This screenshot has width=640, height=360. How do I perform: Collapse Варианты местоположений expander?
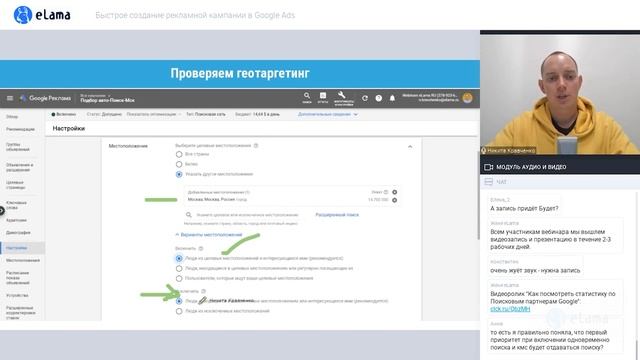point(209,235)
